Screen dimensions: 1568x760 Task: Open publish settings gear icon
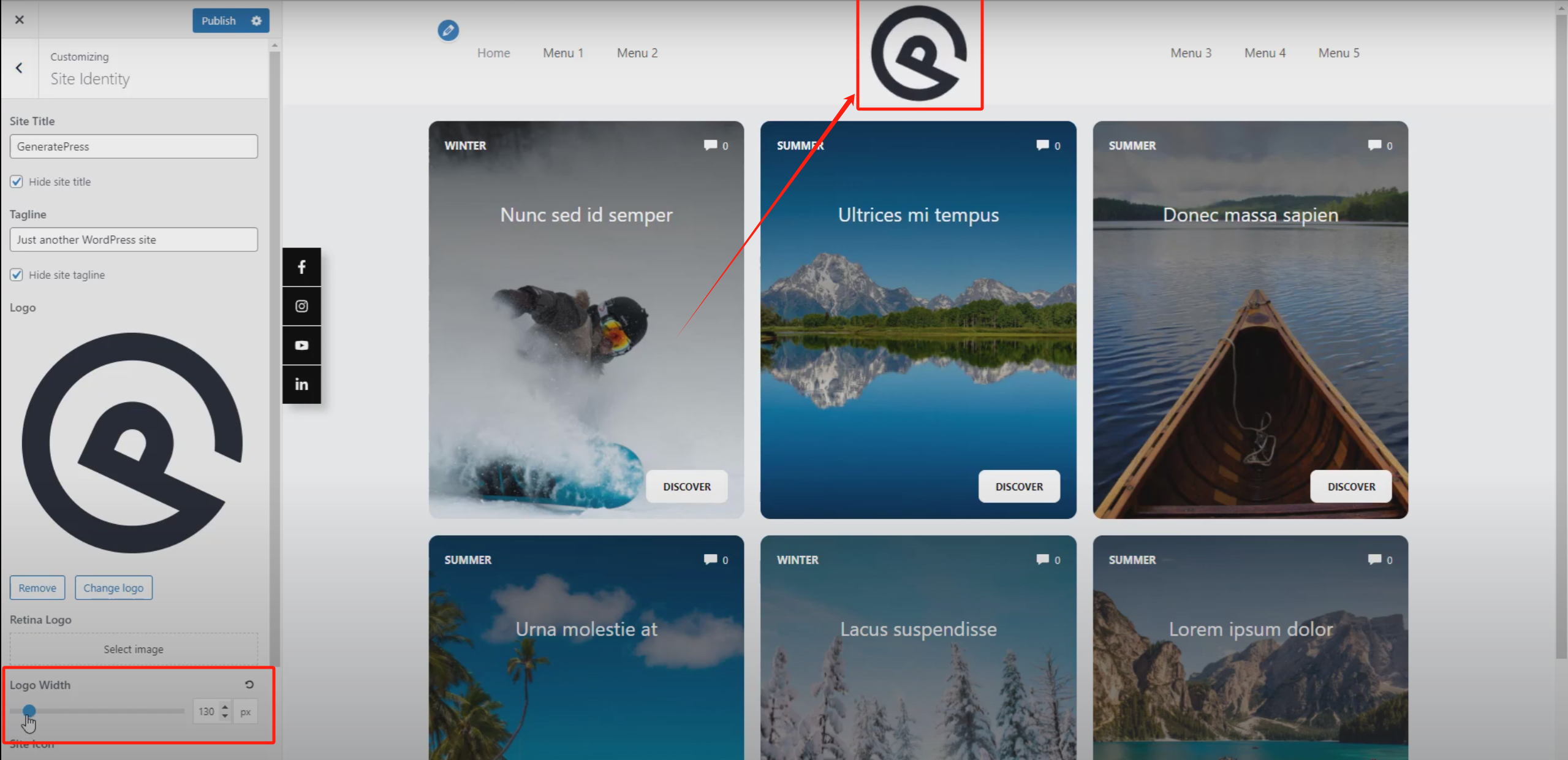(257, 21)
